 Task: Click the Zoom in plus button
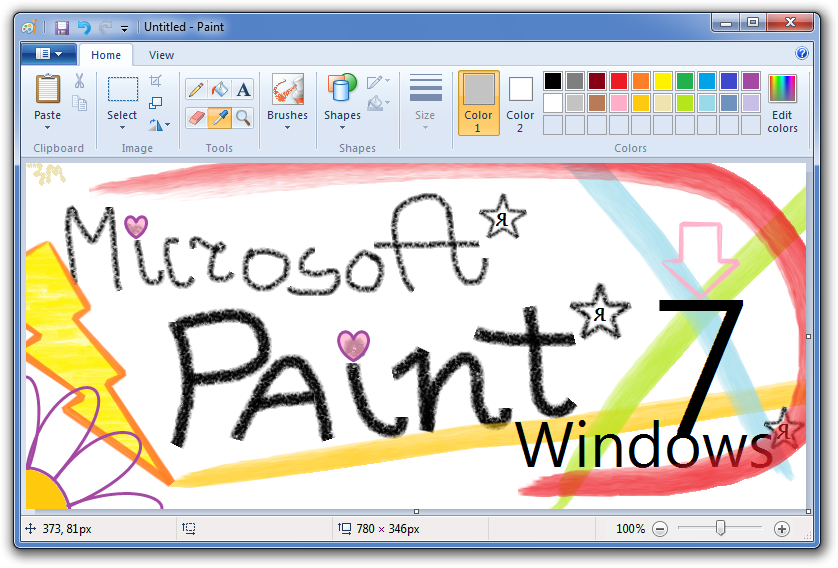pos(782,529)
